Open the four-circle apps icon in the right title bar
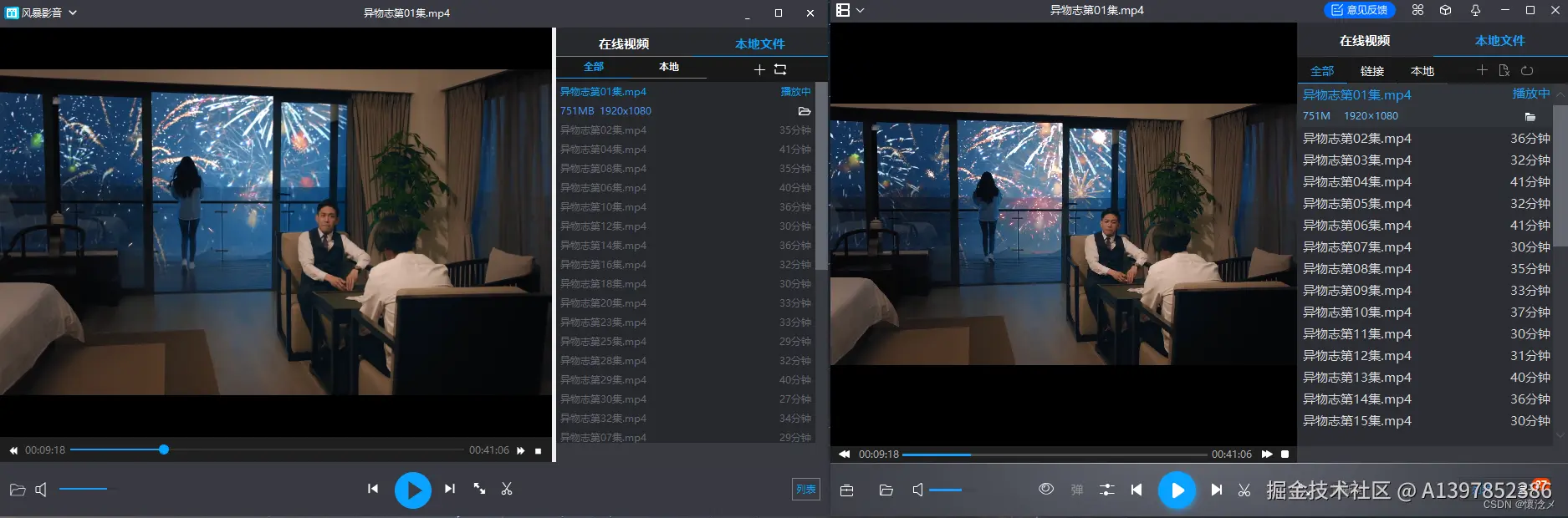The width and height of the screenshot is (1568, 518). pos(1417,10)
